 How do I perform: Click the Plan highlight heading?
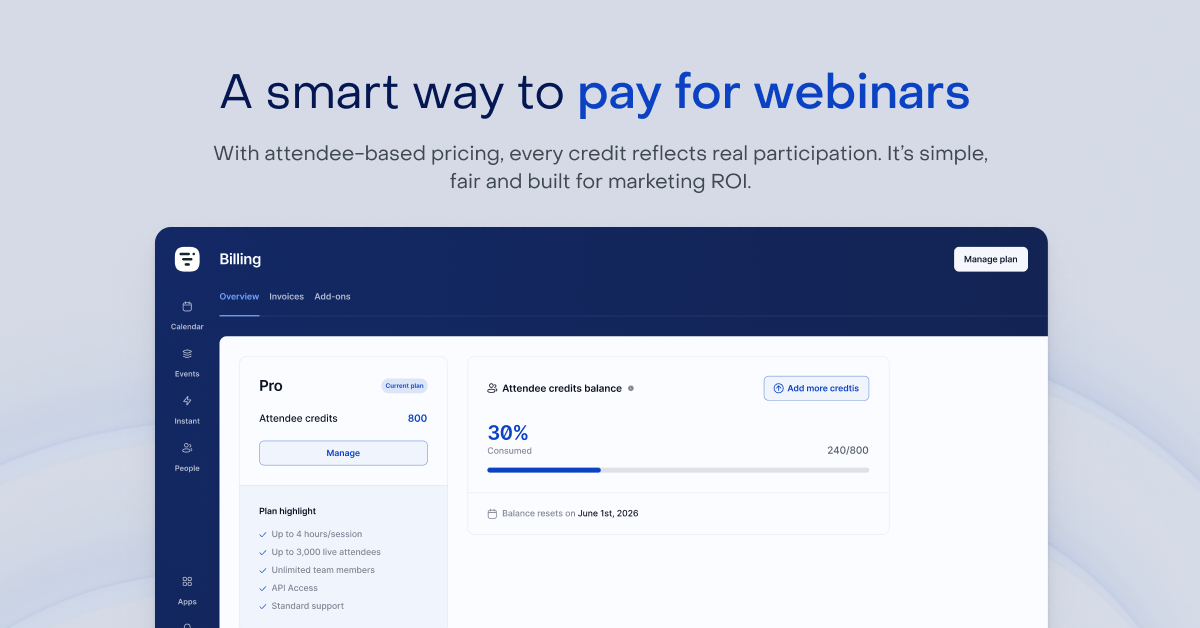point(287,511)
